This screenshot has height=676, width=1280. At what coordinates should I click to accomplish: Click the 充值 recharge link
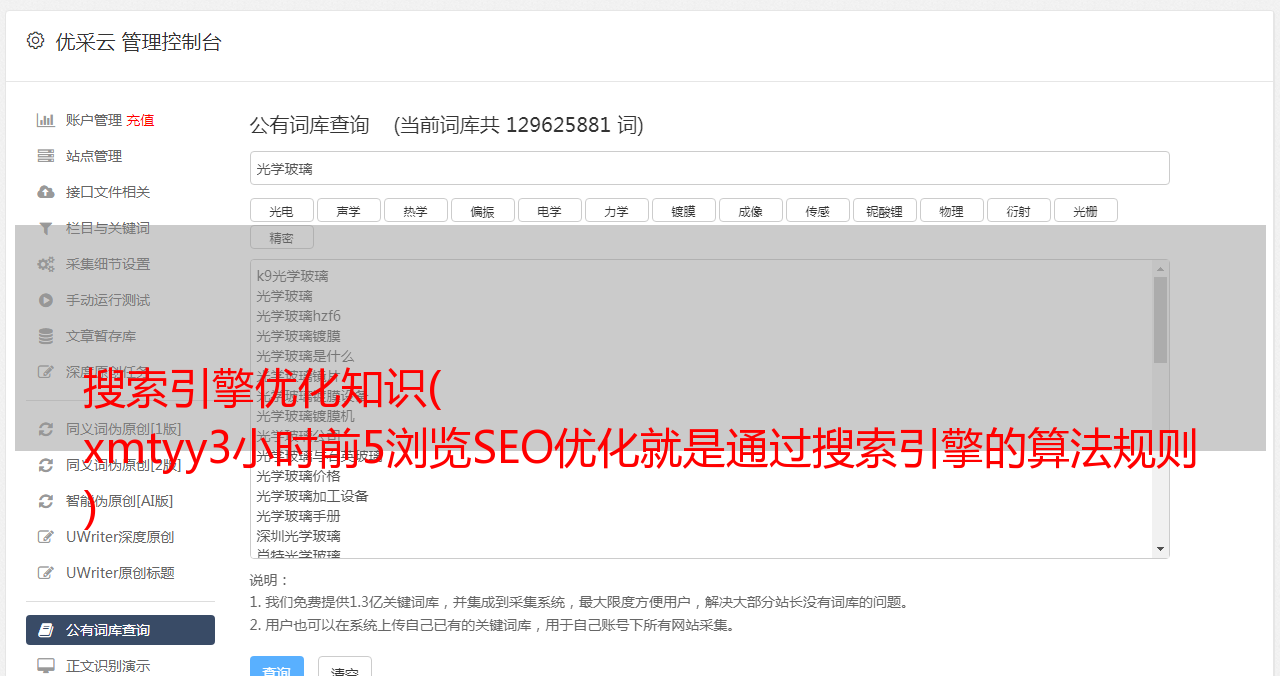140,120
